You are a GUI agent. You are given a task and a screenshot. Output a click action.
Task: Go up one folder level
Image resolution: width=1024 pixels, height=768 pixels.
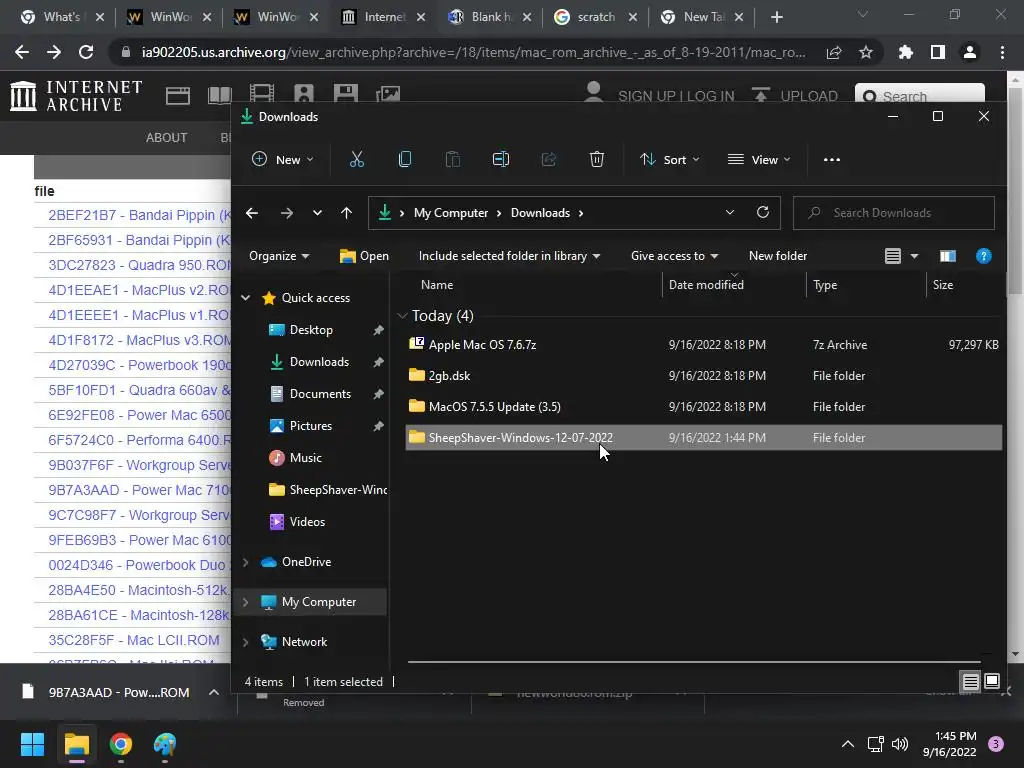(347, 213)
